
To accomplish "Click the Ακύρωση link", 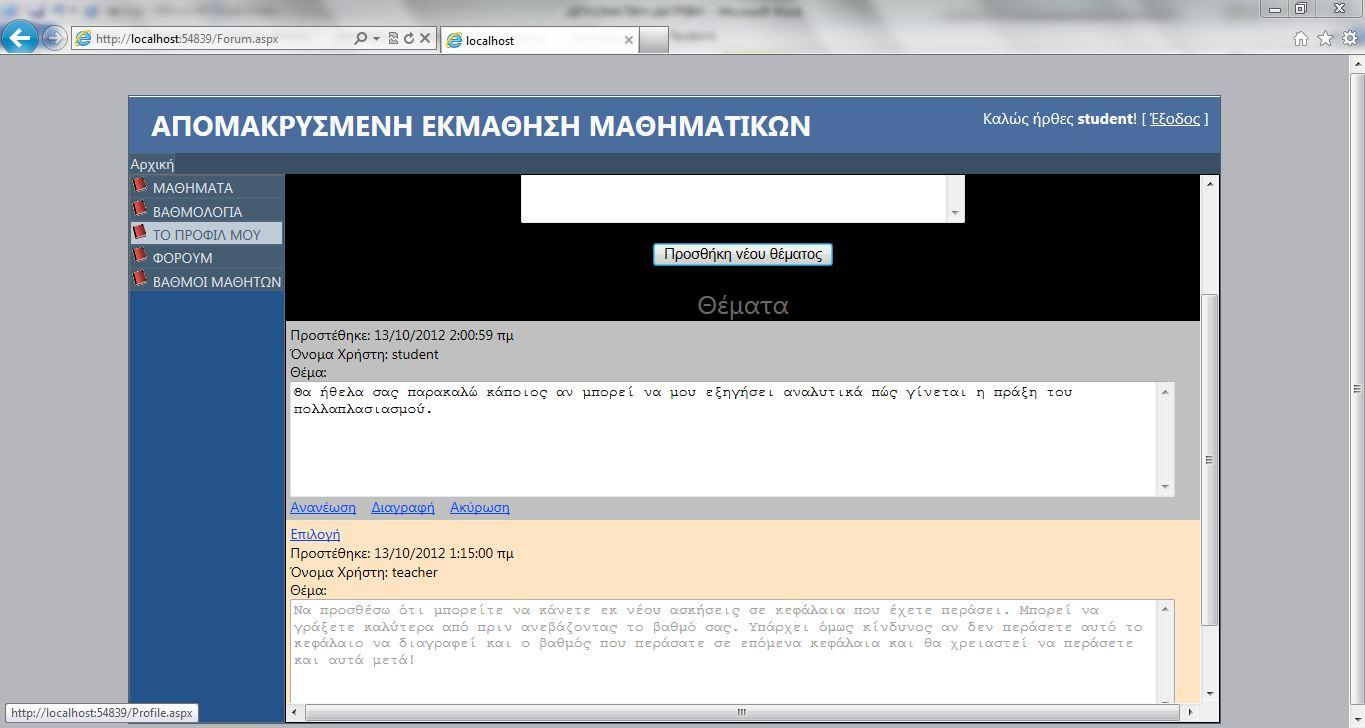I will click(480, 507).
